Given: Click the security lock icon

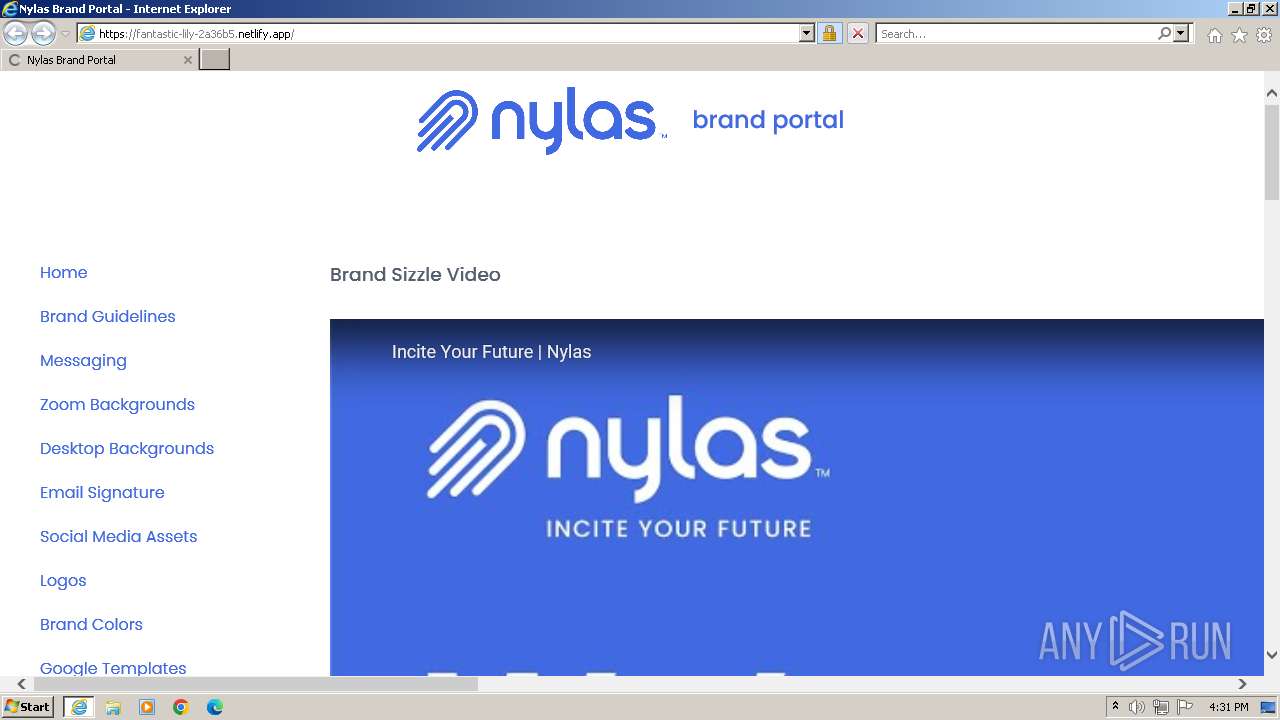Looking at the screenshot, I should [829, 34].
